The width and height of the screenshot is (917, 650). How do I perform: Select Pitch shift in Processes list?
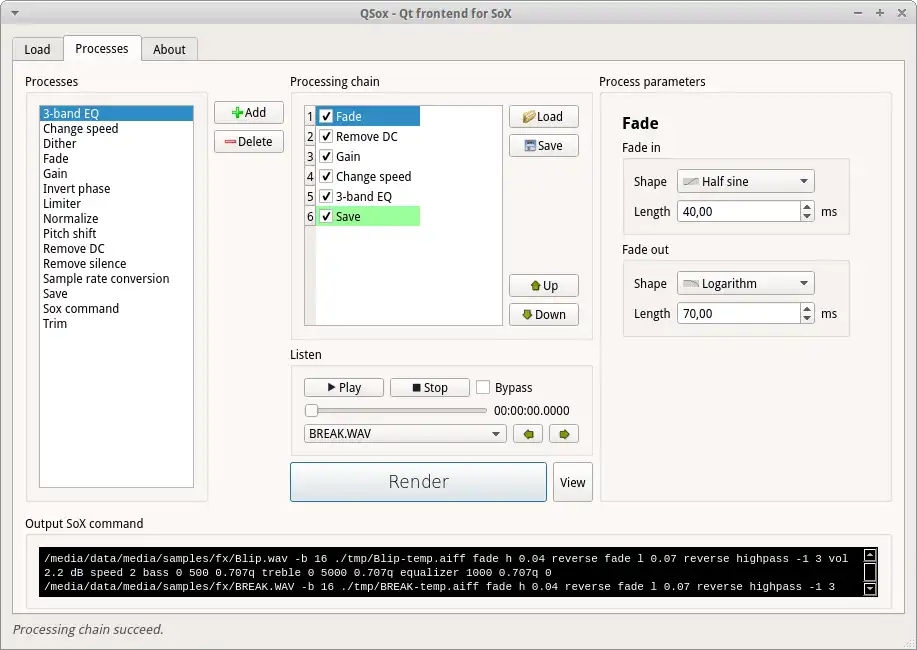click(116, 233)
